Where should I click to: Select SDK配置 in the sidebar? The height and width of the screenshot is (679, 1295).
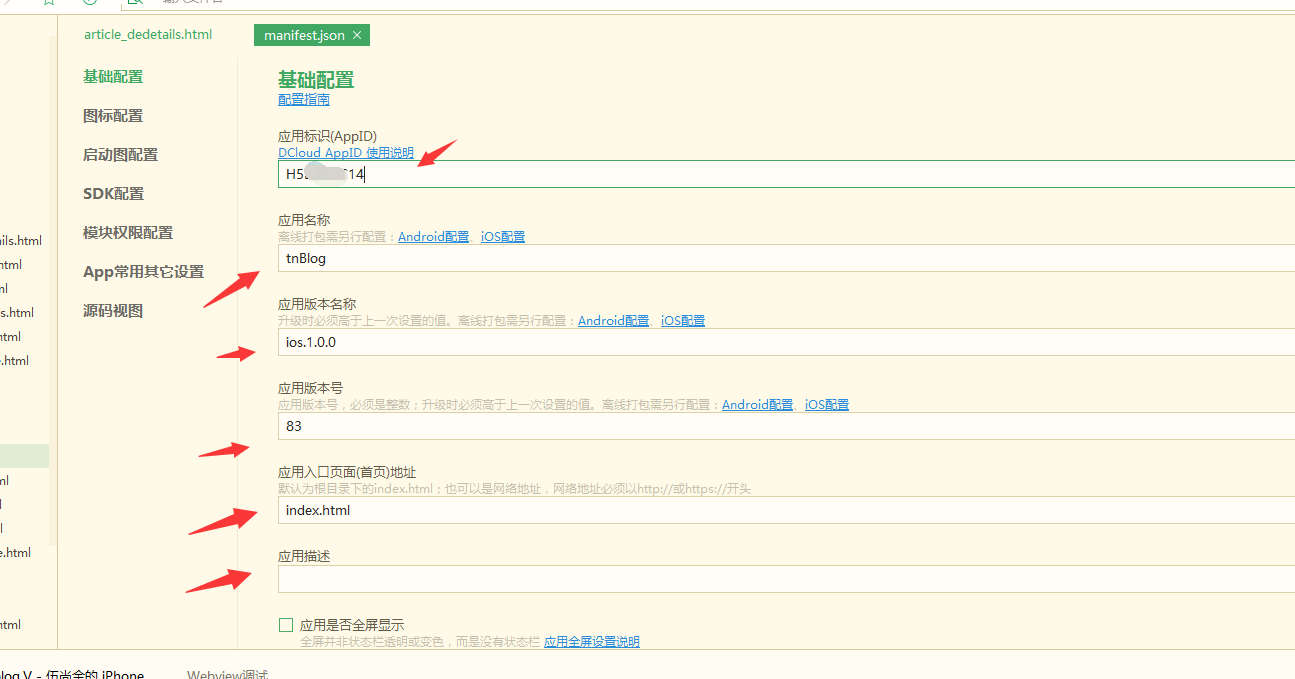[113, 194]
